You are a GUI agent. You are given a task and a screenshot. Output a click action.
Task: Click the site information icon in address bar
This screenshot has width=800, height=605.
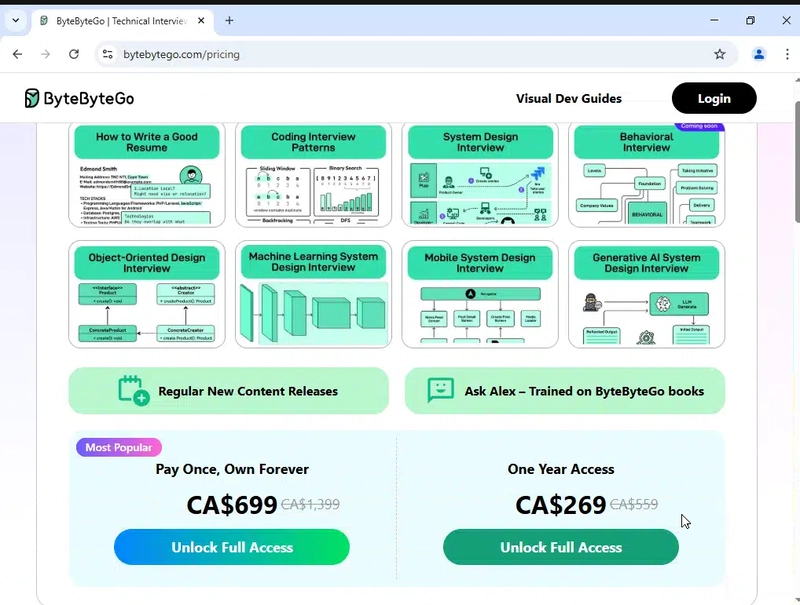tap(108, 54)
